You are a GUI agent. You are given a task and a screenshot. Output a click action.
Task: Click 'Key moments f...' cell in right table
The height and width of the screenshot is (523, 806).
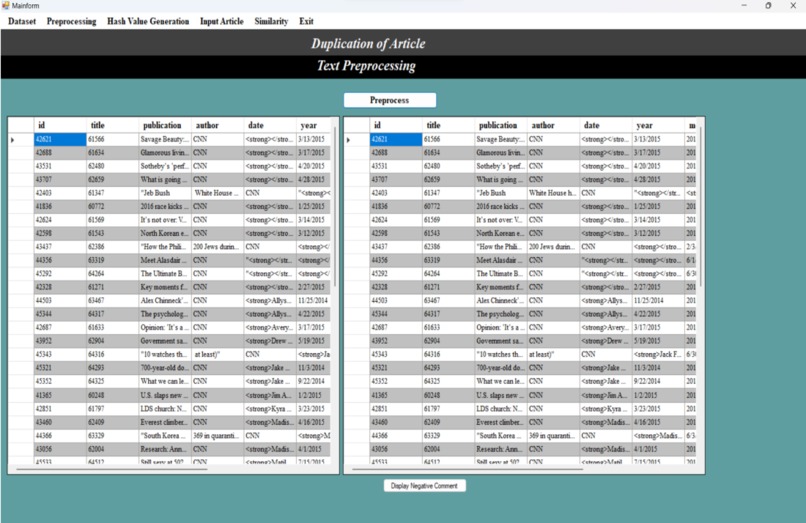coord(501,287)
